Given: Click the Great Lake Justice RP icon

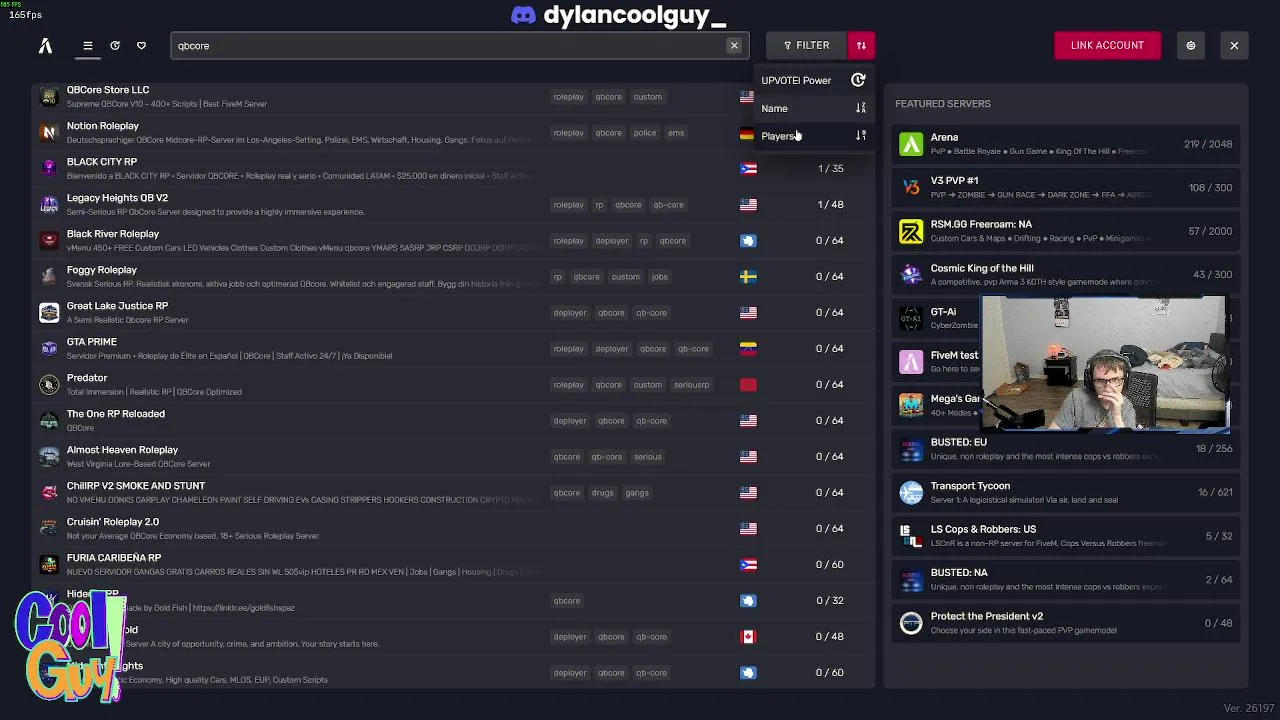Looking at the screenshot, I should coord(49,313).
